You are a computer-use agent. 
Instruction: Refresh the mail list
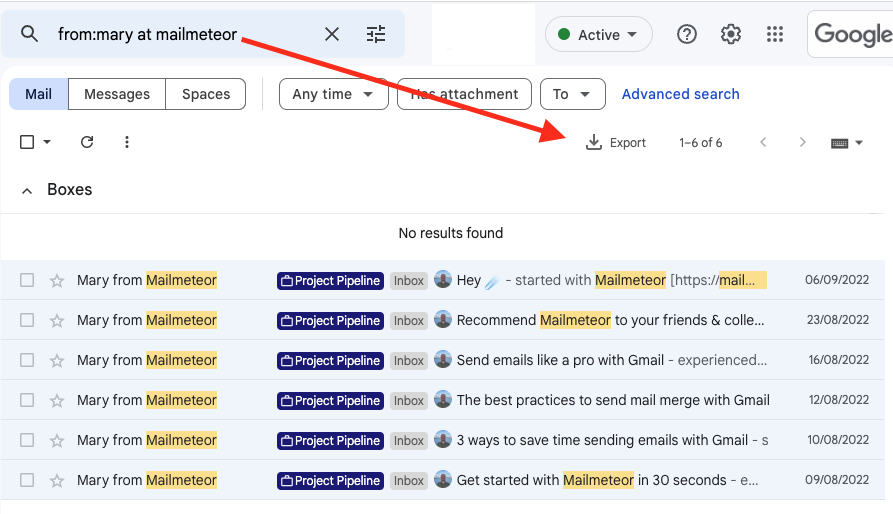click(87, 142)
